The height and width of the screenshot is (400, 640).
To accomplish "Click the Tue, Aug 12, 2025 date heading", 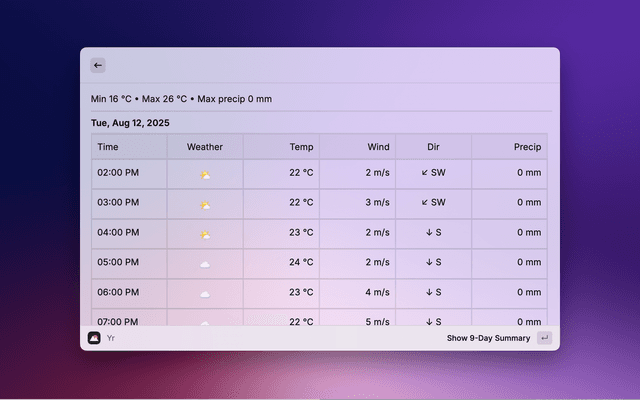I will [x=130, y=123].
